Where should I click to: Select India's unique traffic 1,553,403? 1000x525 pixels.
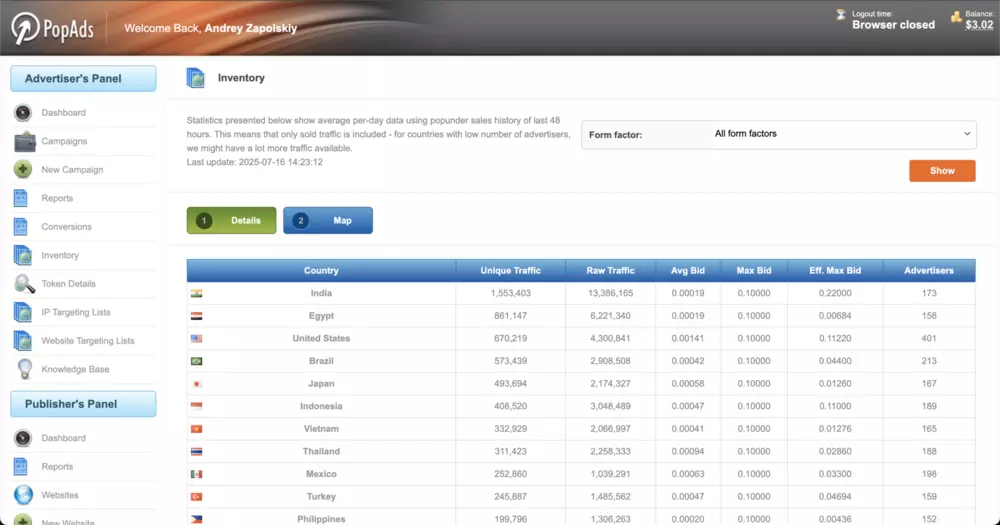(510, 293)
